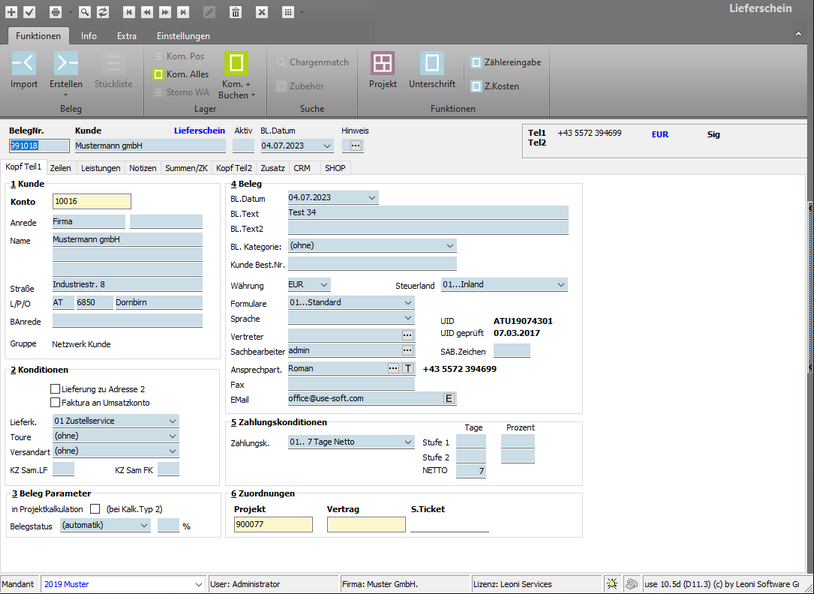Toggle the in Projektkalkulation checkbox

[x=95, y=509]
